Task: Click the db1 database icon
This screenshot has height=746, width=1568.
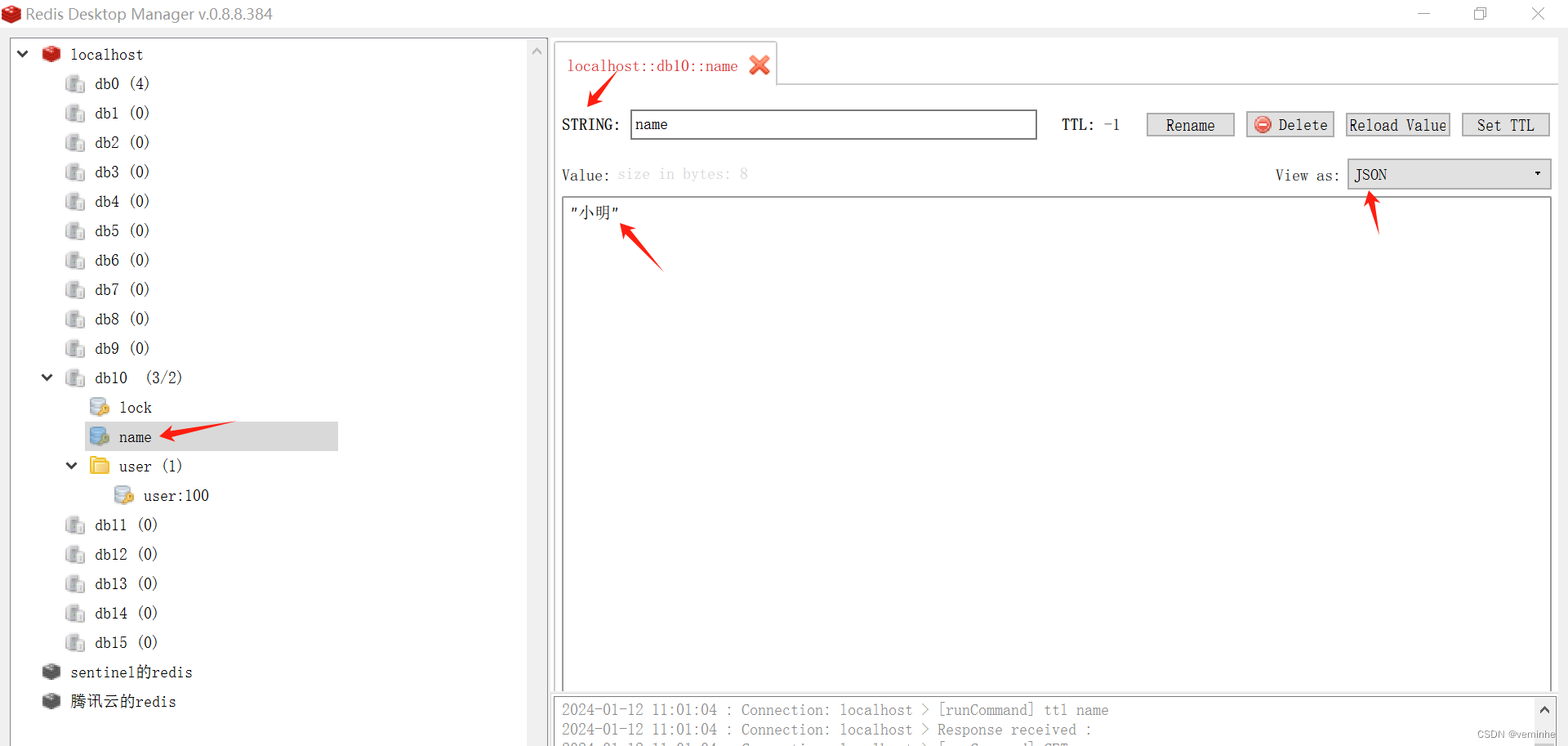Action: tap(75, 113)
